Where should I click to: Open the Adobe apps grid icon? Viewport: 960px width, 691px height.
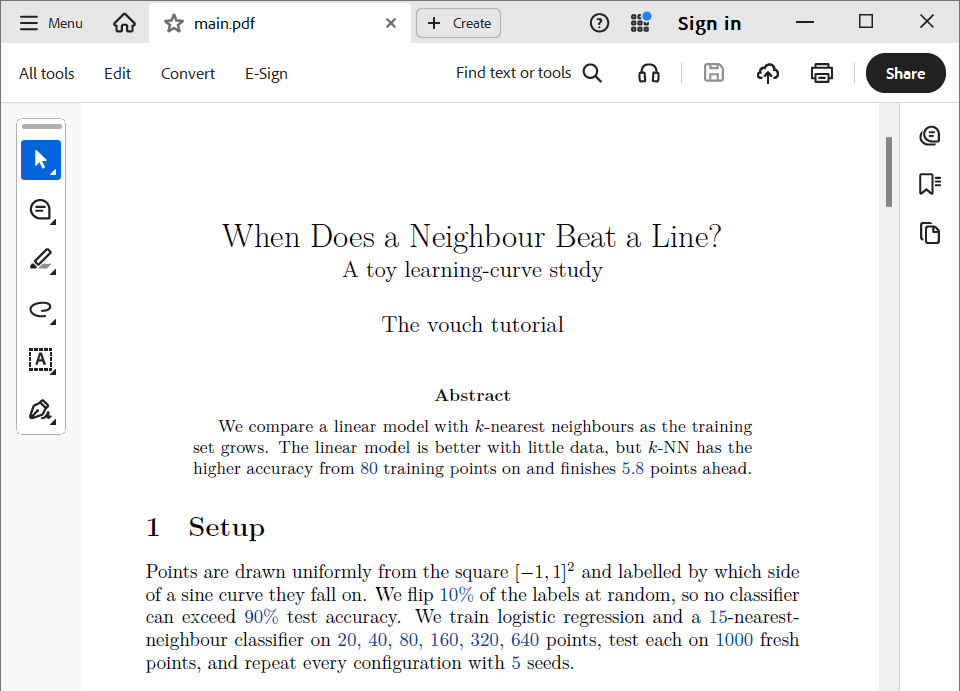pos(640,23)
